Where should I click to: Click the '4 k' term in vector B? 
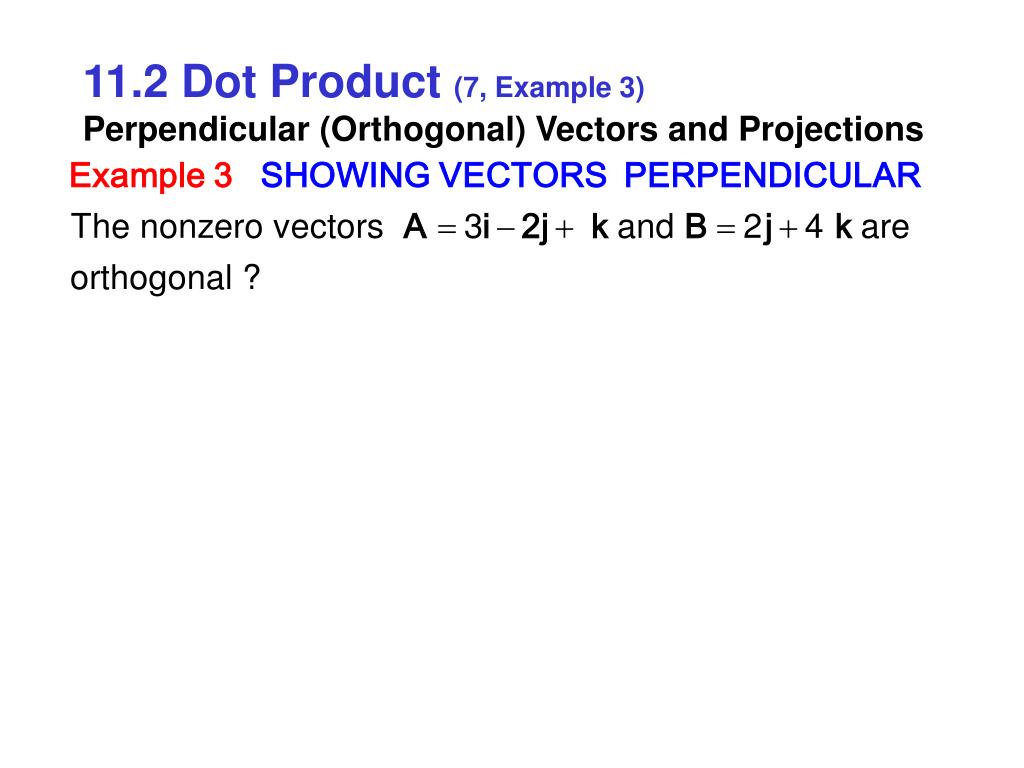pyautogui.click(x=828, y=227)
